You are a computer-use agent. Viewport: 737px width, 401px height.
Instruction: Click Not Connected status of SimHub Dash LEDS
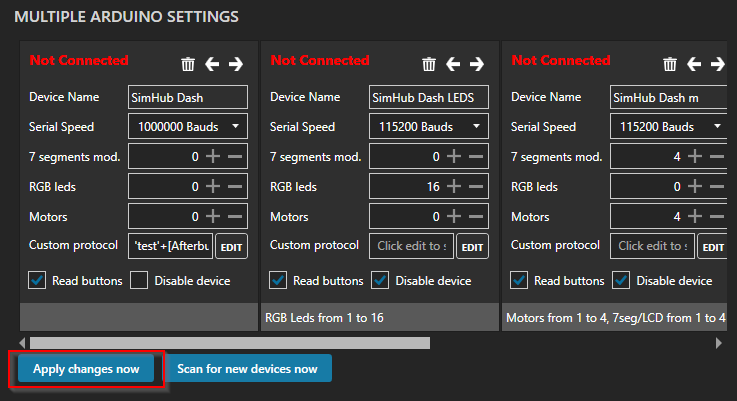(x=320, y=60)
